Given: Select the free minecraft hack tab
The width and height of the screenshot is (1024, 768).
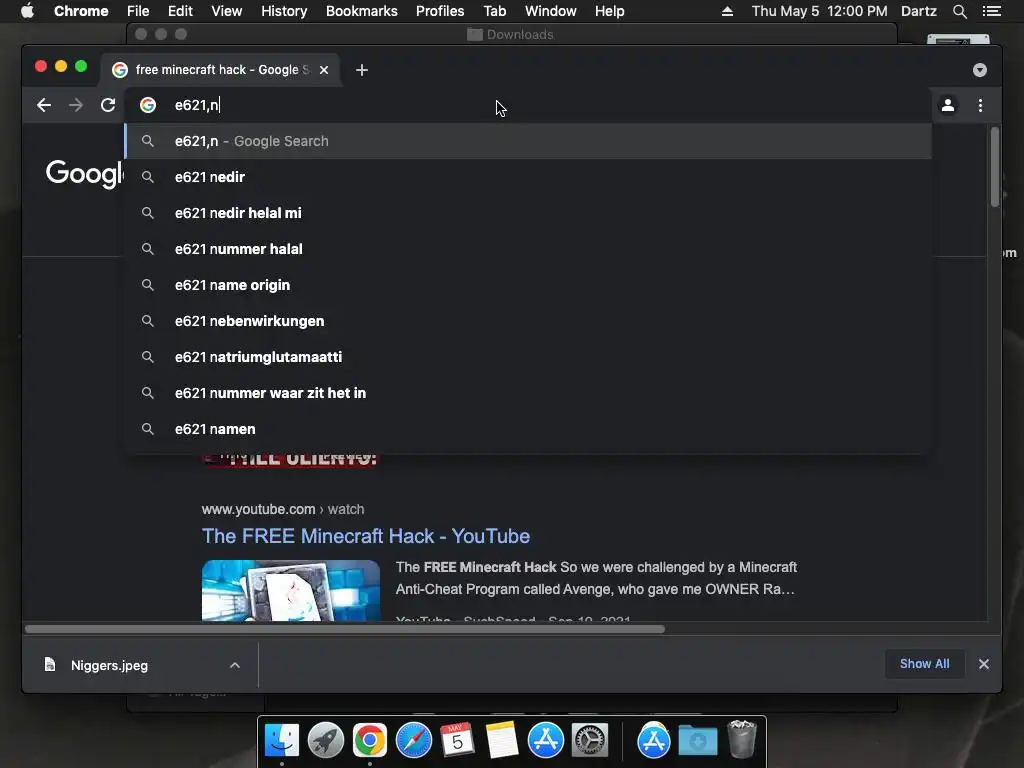Looking at the screenshot, I should (220, 70).
